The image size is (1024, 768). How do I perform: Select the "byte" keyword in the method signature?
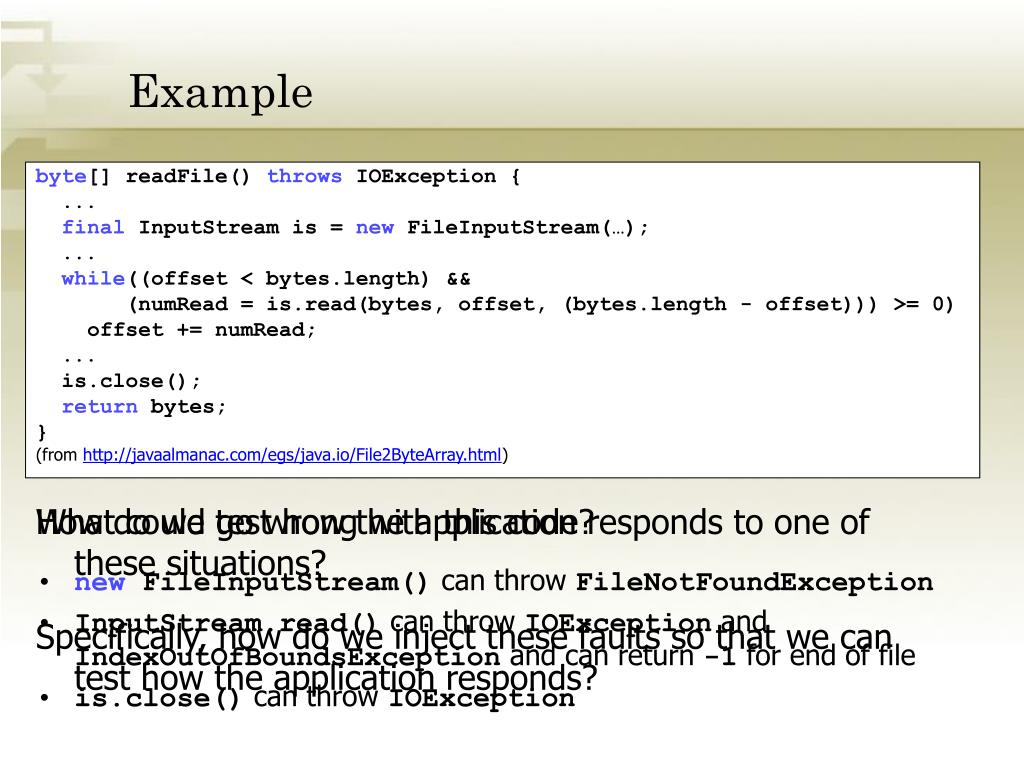pos(61,176)
